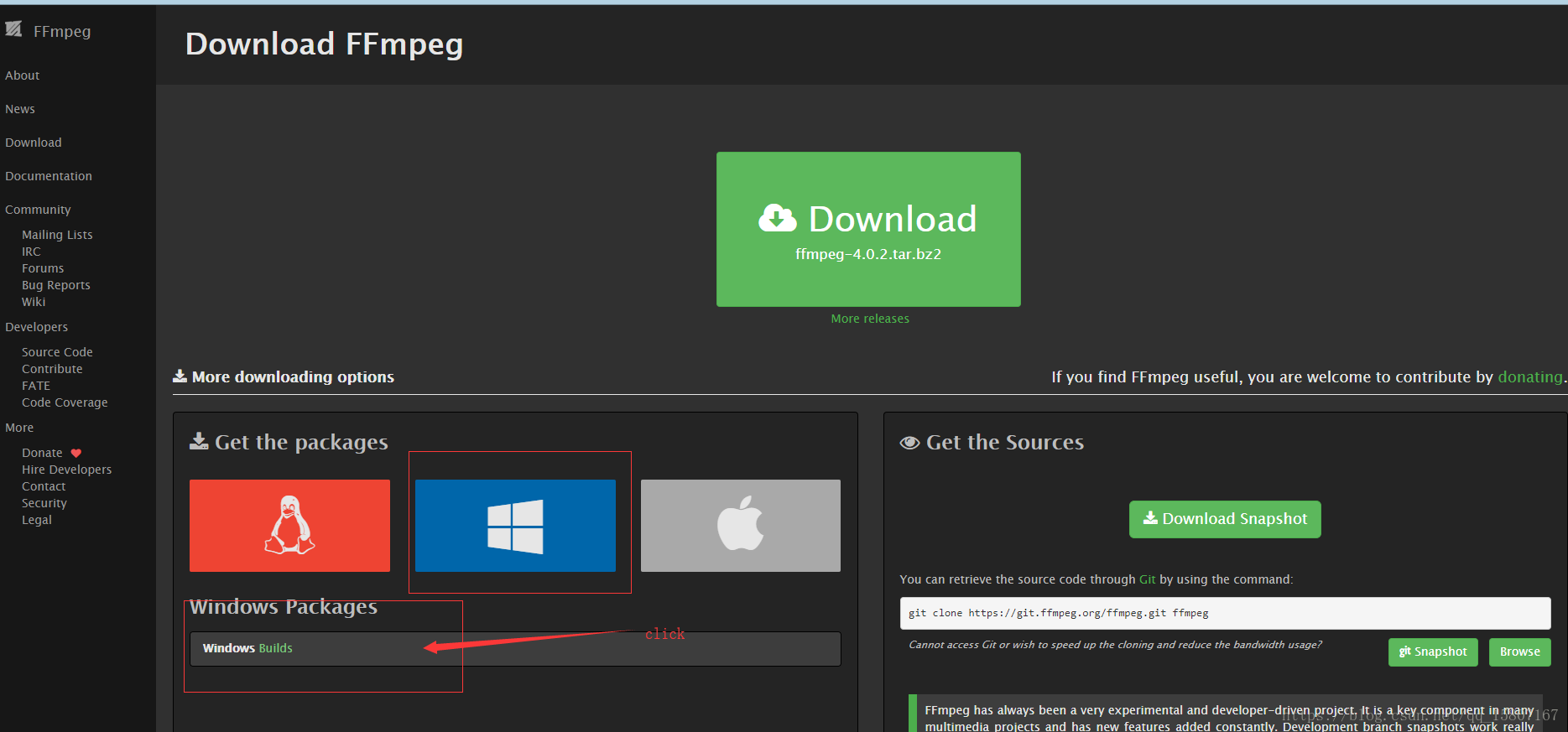This screenshot has height=732, width=1568.
Task: Click the Get the Sources heading
Action: pos(992,442)
